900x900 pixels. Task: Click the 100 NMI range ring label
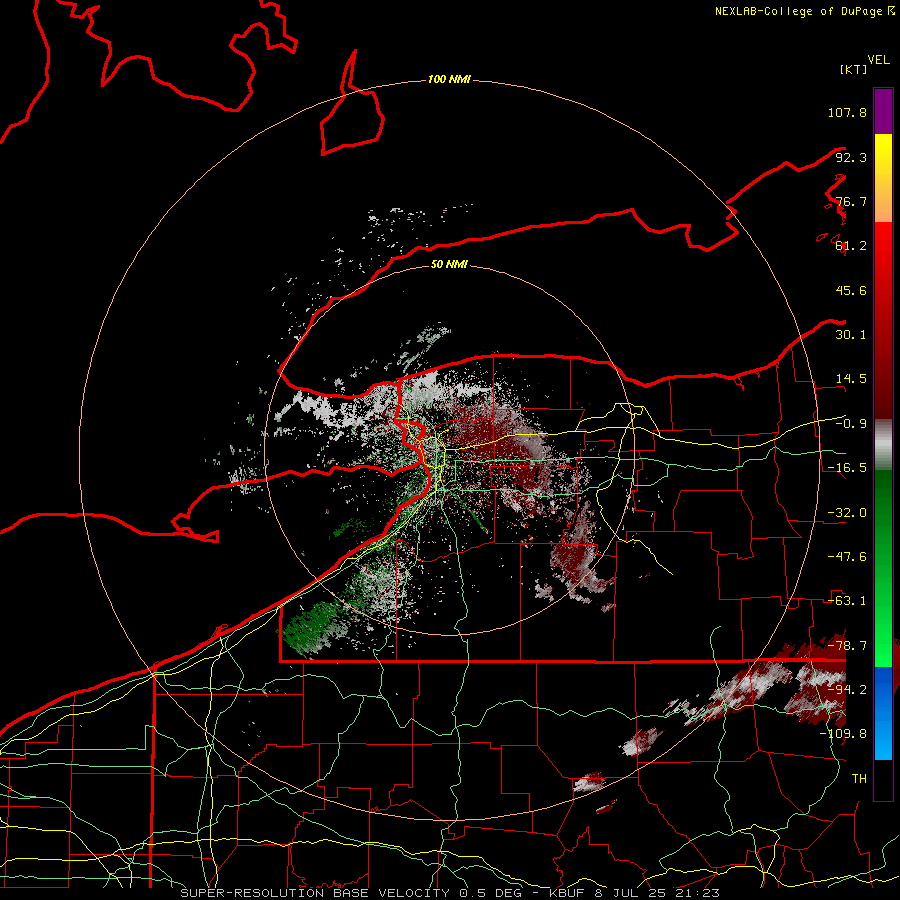coord(449,79)
